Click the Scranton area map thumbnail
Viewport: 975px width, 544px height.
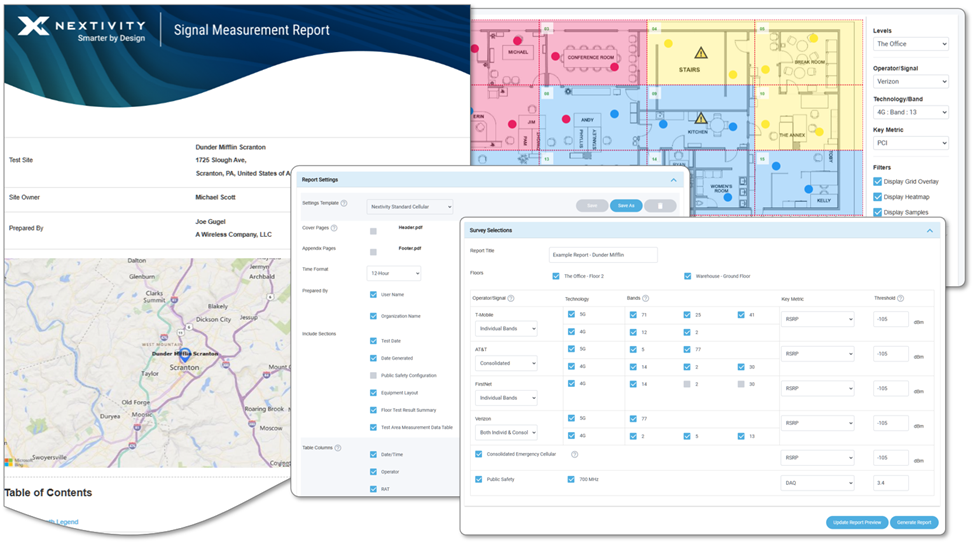click(147, 363)
